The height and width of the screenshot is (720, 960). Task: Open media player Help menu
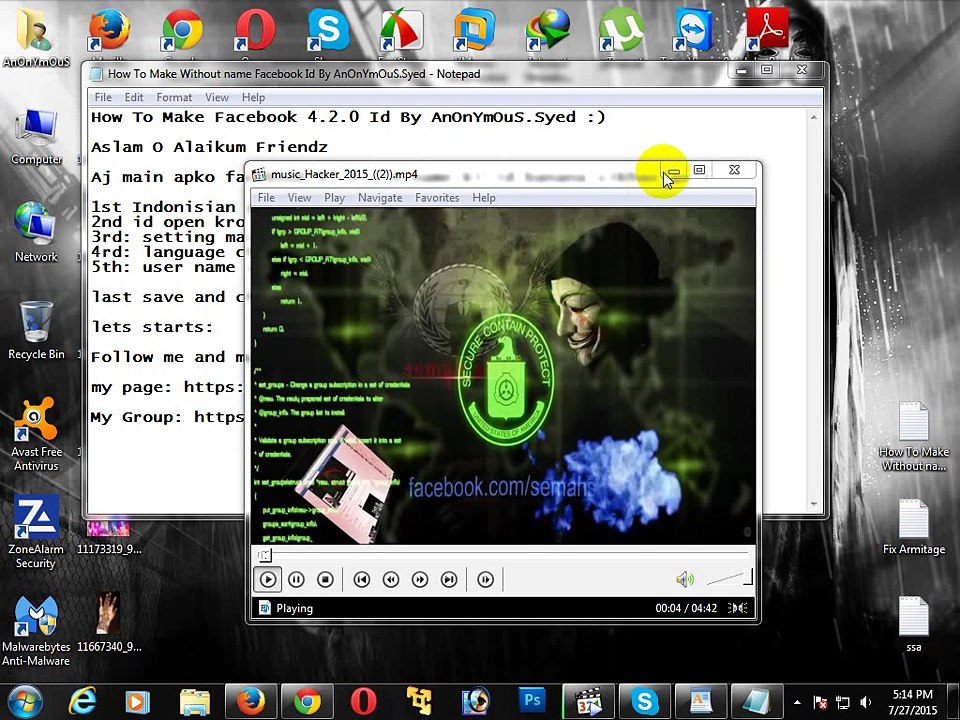click(x=484, y=198)
